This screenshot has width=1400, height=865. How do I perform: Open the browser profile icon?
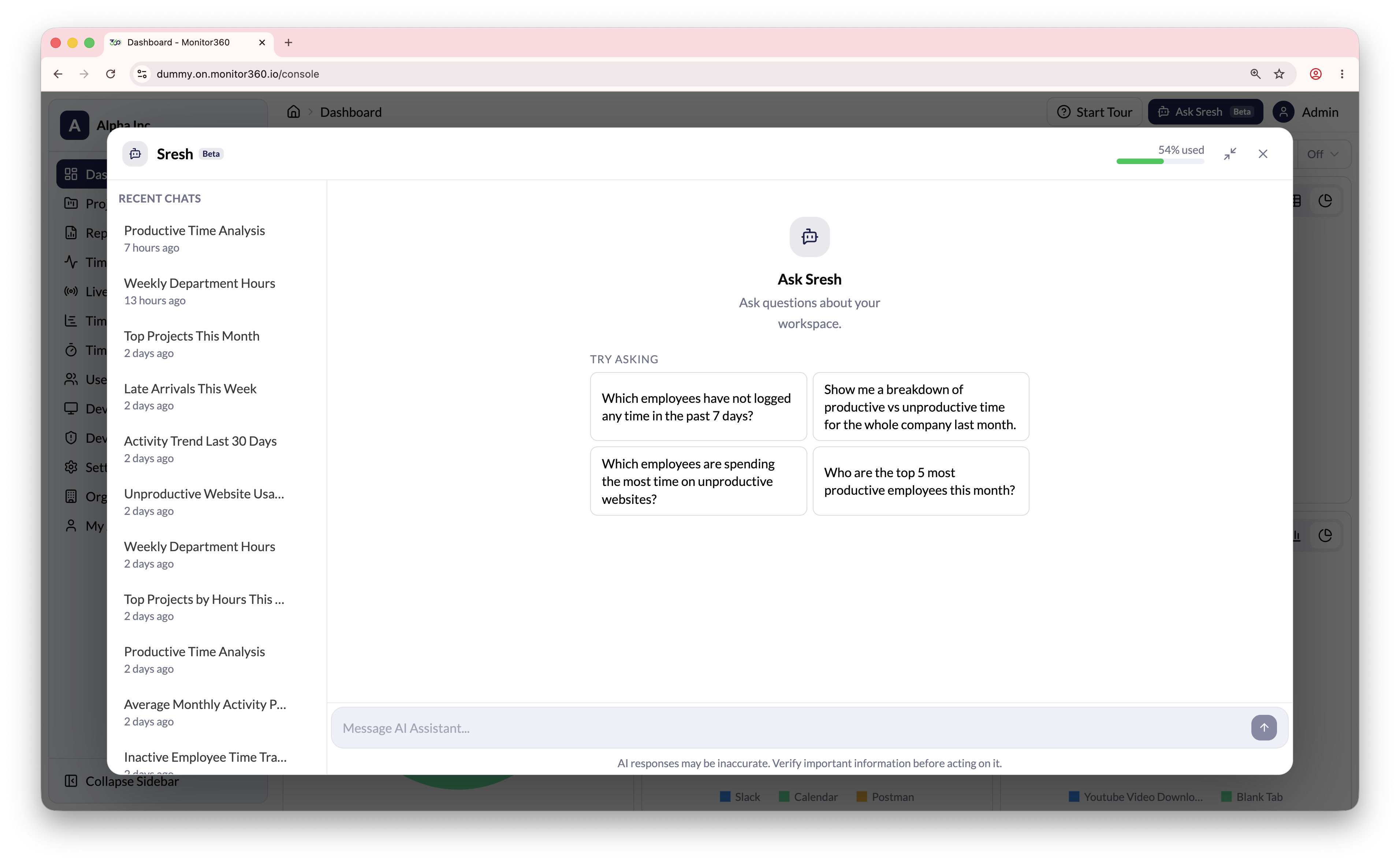coord(1315,74)
